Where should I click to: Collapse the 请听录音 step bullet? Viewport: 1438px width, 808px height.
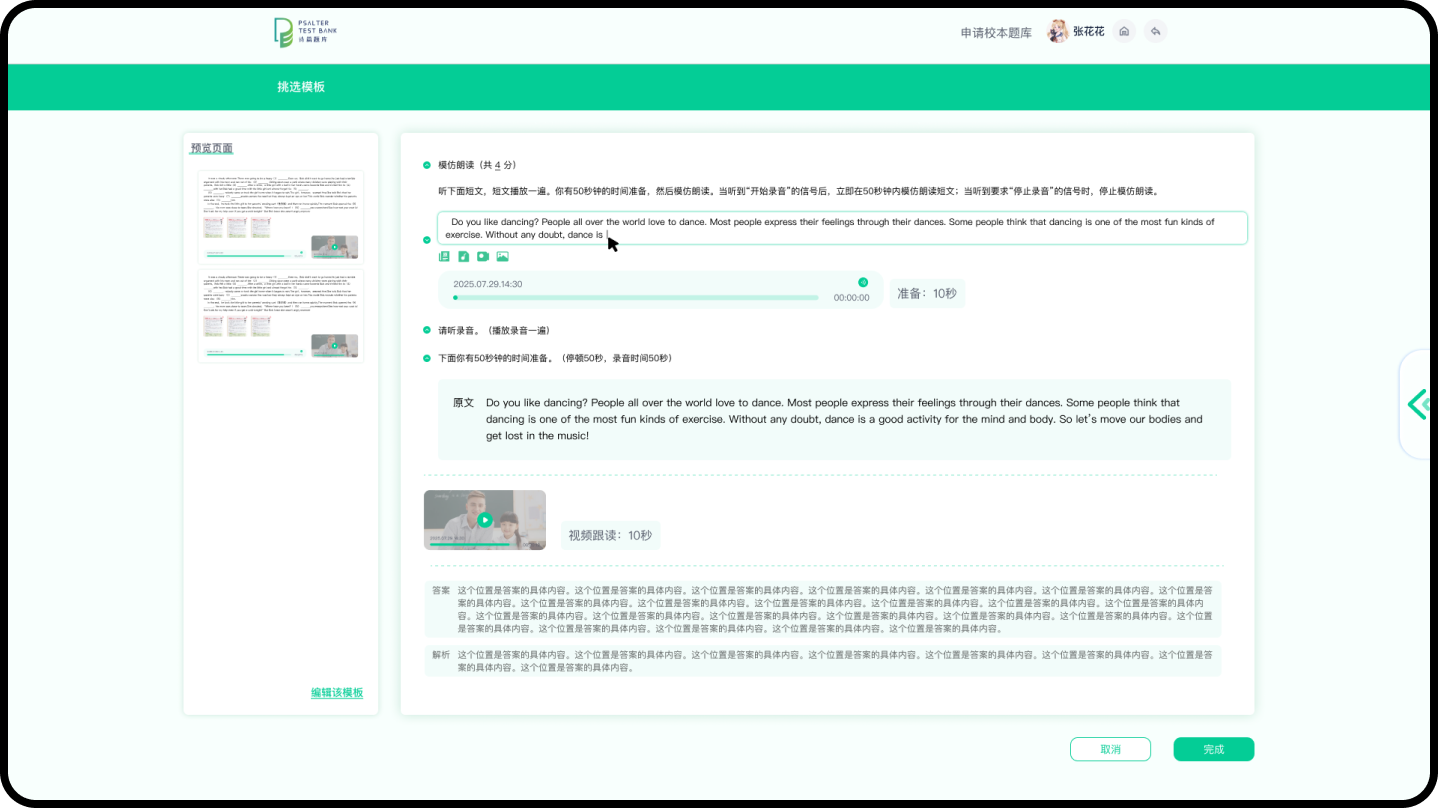pos(427,330)
